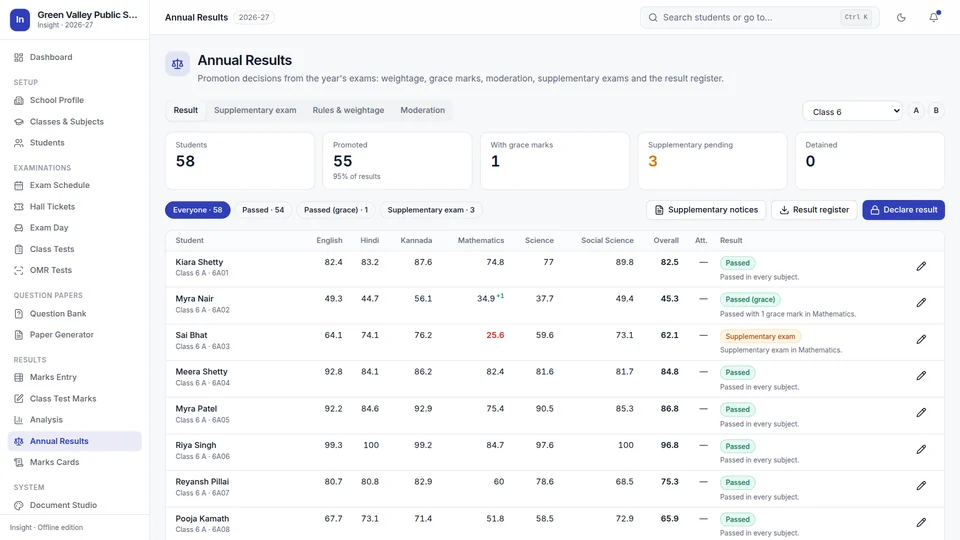The width and height of the screenshot is (960, 540).
Task: Click the Green Valley Public school name
Action: (87, 15)
